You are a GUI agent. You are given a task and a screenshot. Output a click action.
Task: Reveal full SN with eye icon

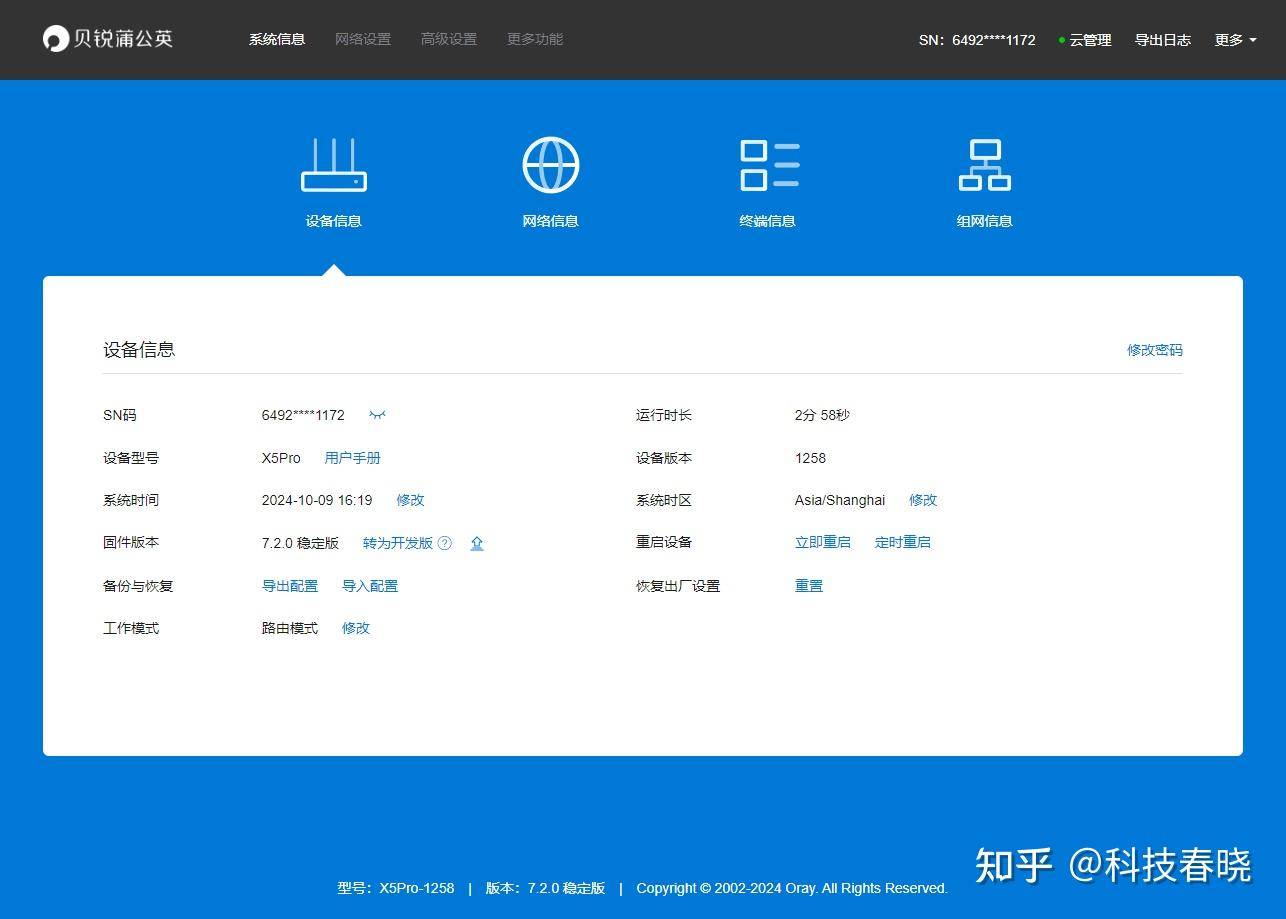pos(377,415)
